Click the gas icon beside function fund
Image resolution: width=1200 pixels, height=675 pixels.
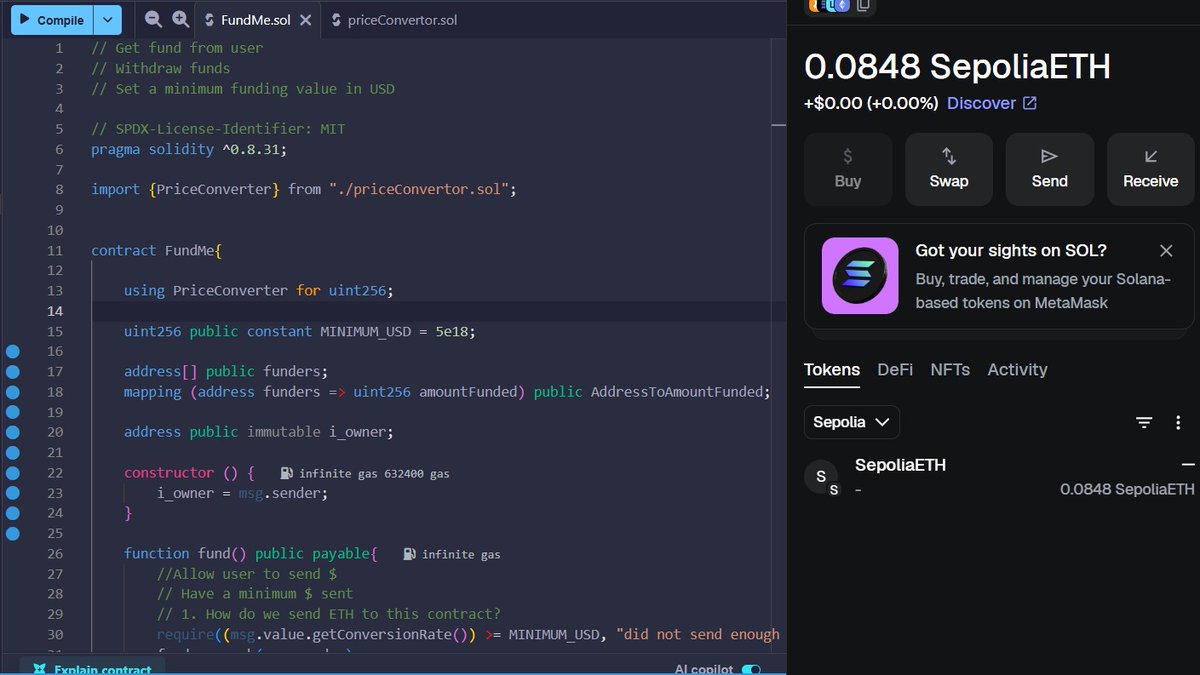(409, 554)
